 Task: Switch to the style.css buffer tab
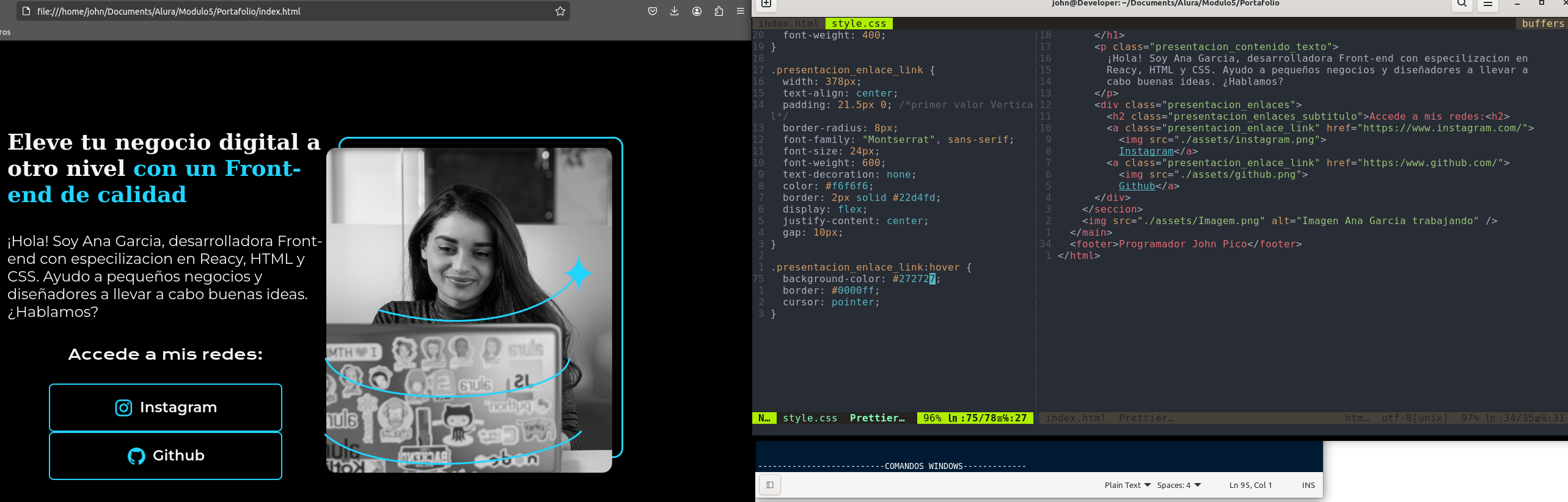click(x=859, y=23)
